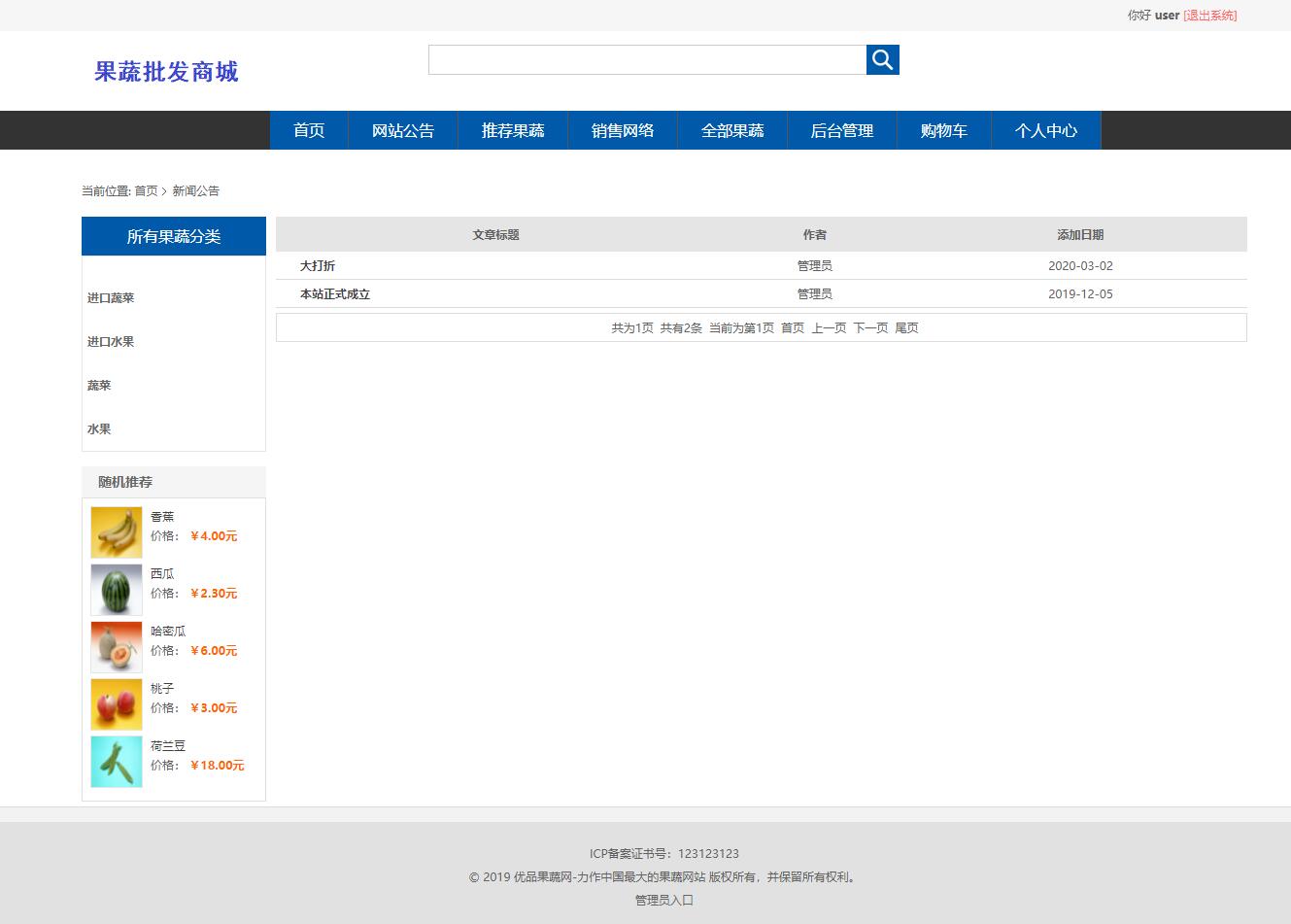Click the 西瓜 product thumbnail

(x=116, y=589)
